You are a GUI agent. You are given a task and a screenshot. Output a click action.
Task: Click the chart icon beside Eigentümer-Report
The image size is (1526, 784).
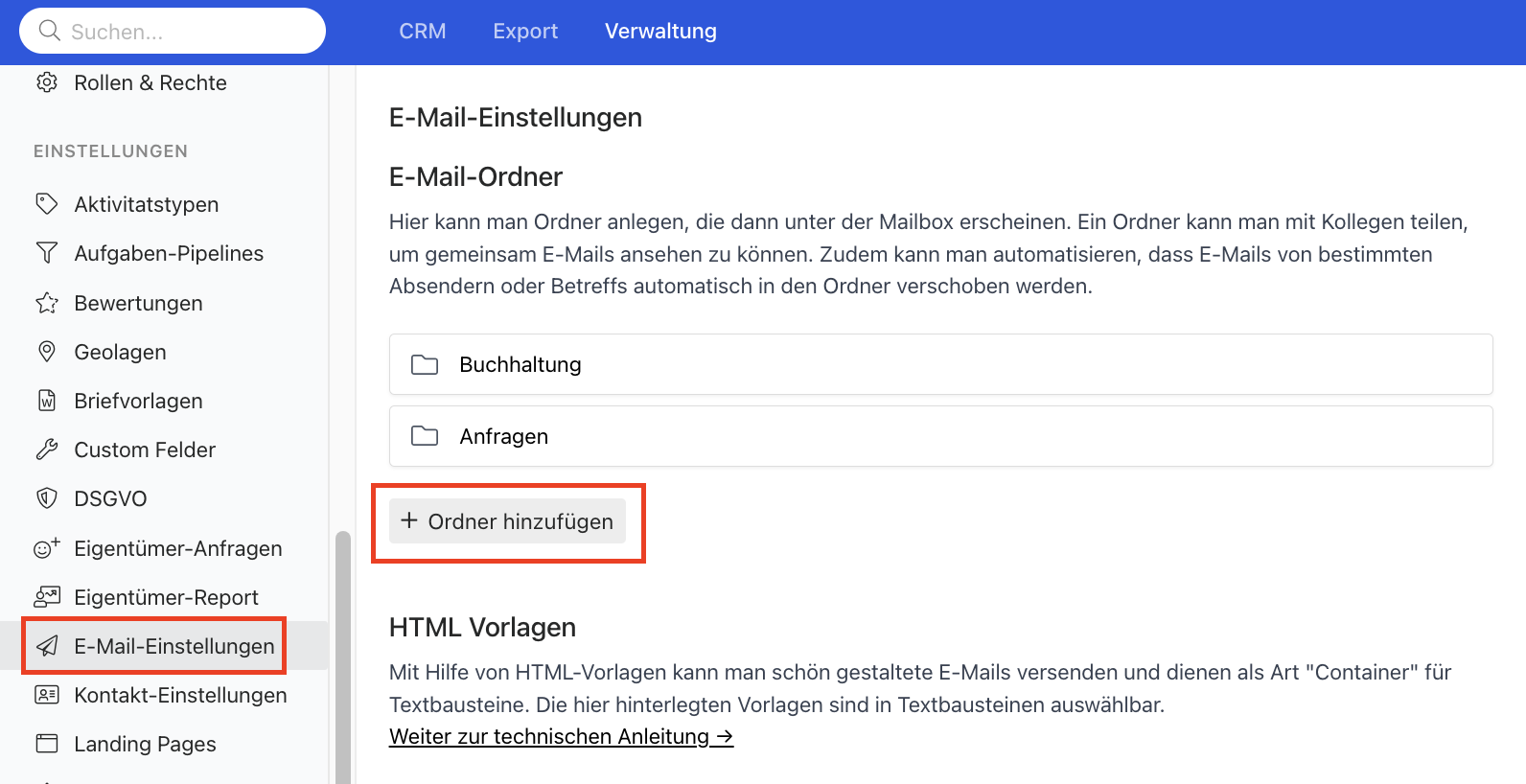46,597
